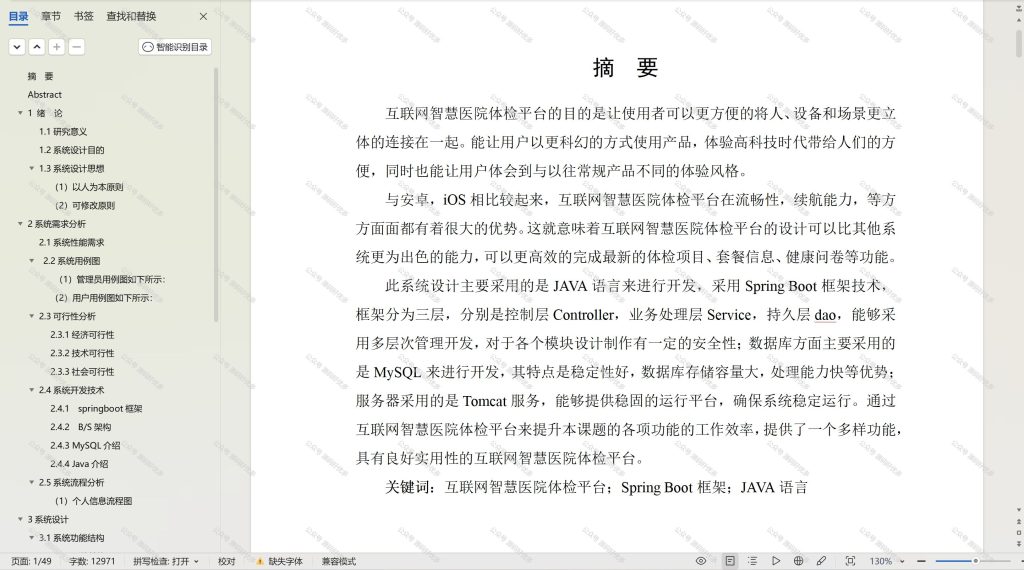Go to the 摘 要 outline entry
The image size is (1024, 570).
(40, 76)
